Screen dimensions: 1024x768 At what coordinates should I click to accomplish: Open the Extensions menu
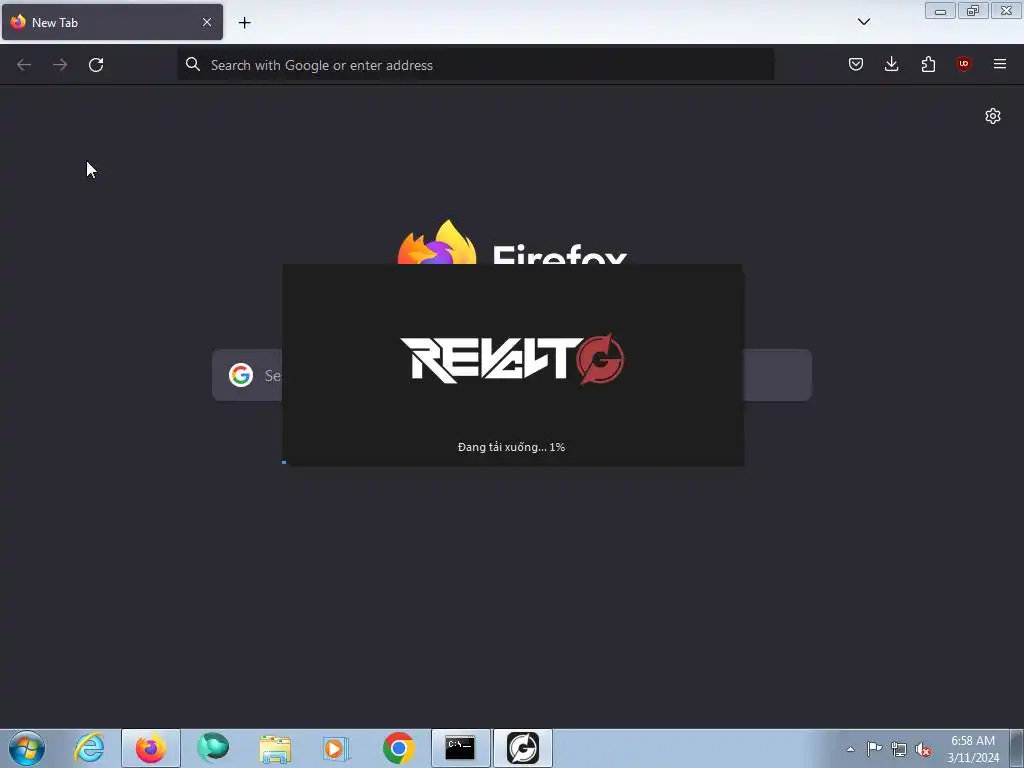pos(928,64)
